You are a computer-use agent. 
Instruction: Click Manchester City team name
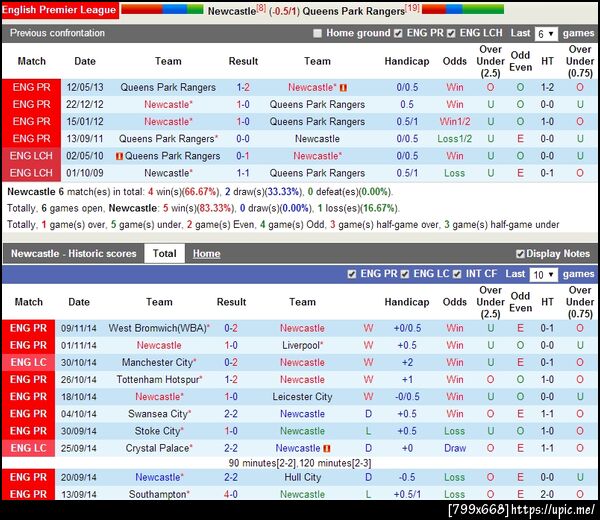pyautogui.click(x=159, y=362)
